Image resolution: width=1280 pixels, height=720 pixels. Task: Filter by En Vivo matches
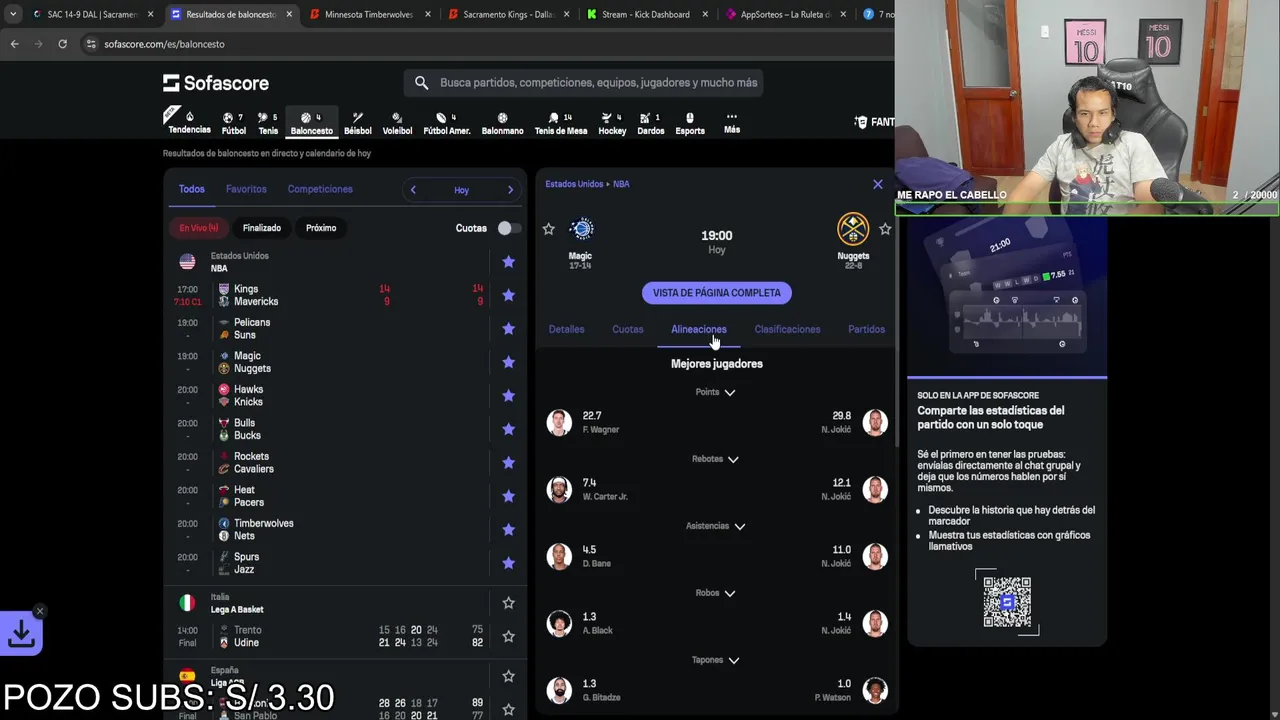pyautogui.click(x=199, y=228)
